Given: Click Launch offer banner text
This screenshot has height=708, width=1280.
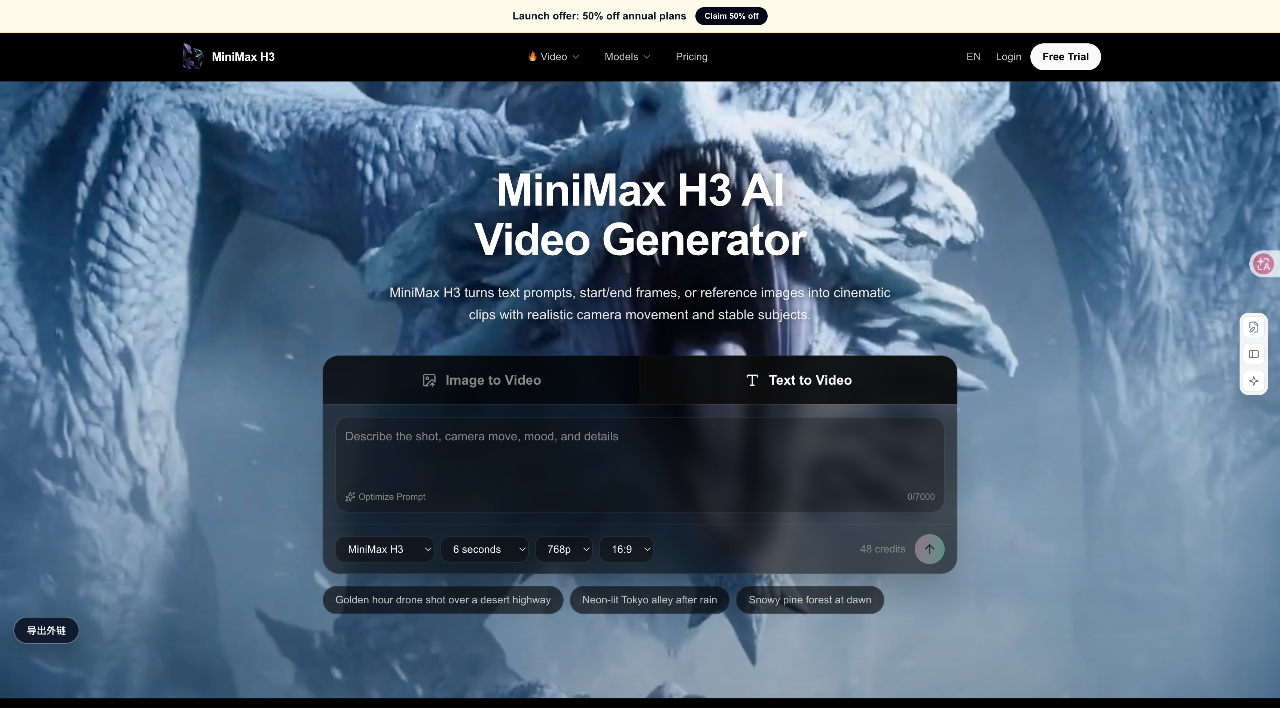Looking at the screenshot, I should tap(599, 16).
